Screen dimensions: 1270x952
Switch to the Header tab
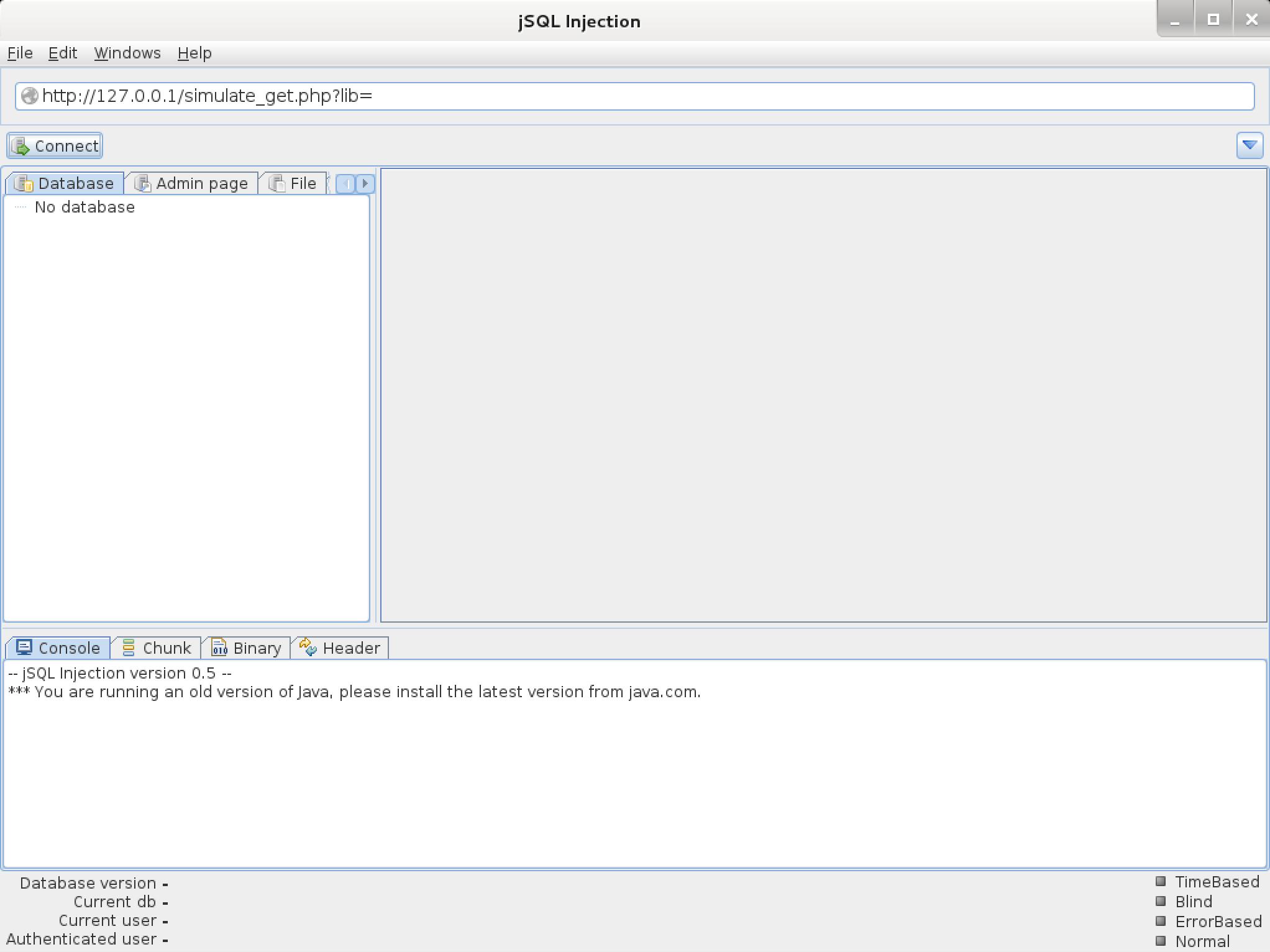tap(340, 648)
